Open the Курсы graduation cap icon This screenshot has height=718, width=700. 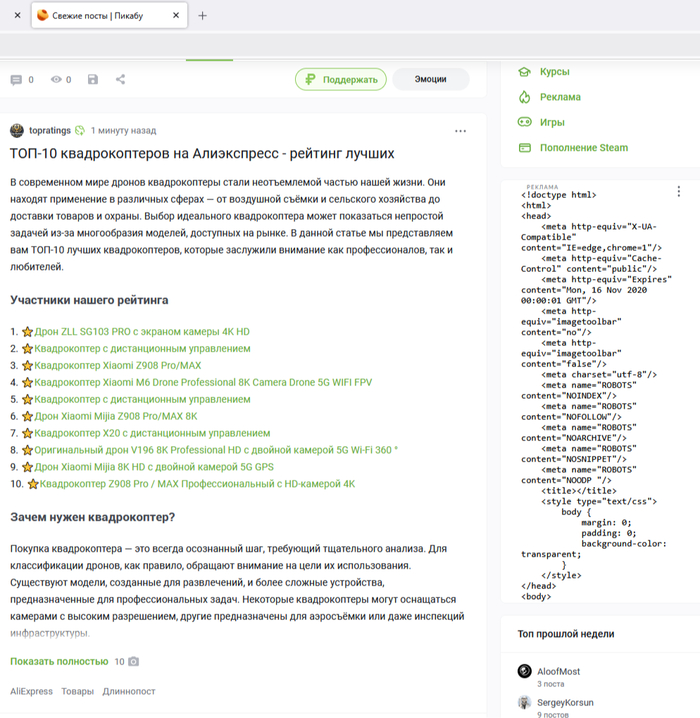tap(524, 72)
